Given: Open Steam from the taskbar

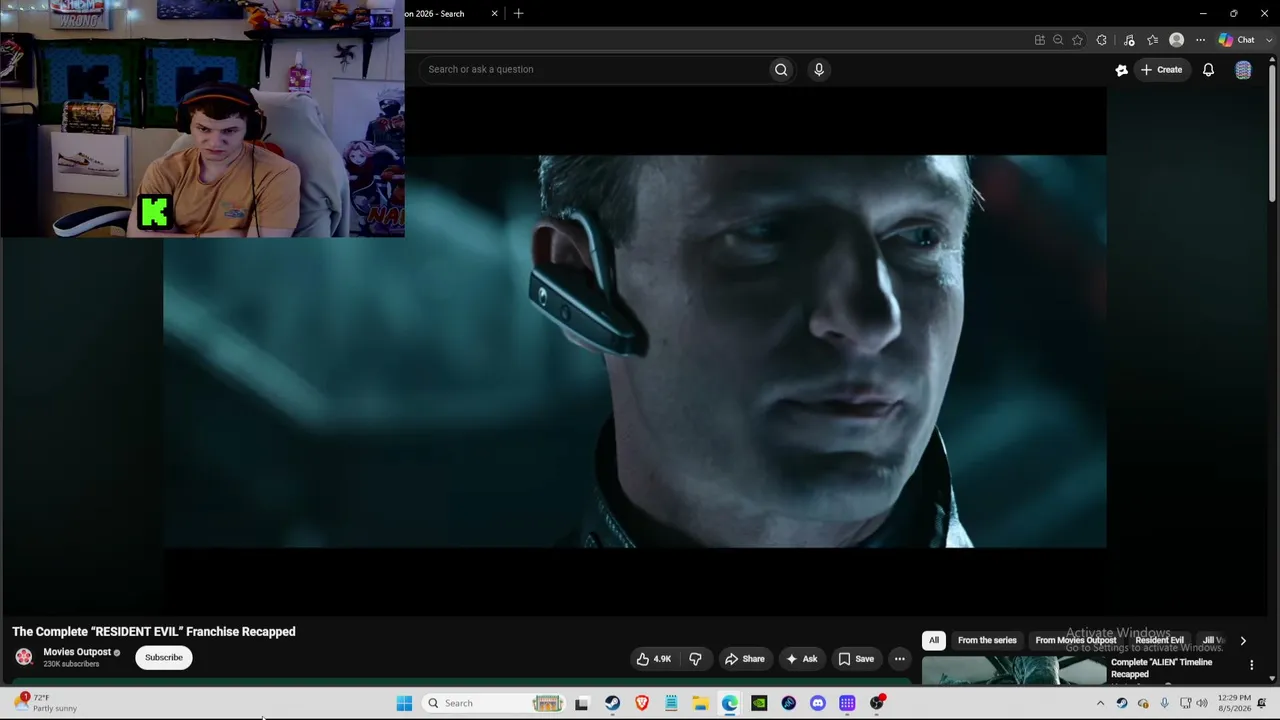Looking at the screenshot, I should point(612,703).
